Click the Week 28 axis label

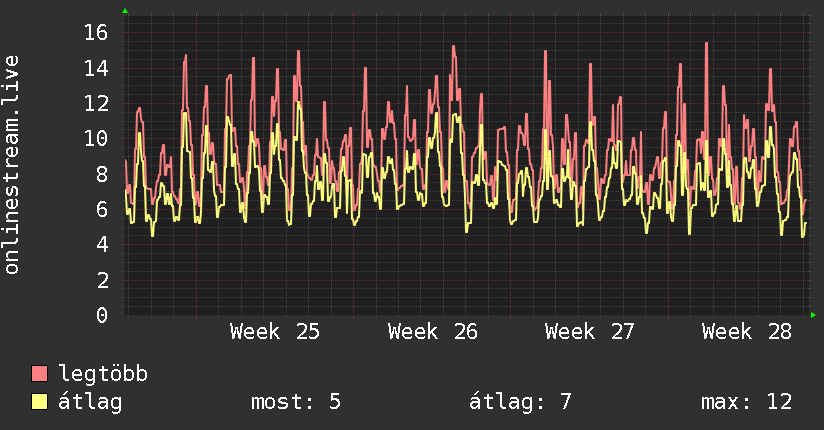point(747,332)
